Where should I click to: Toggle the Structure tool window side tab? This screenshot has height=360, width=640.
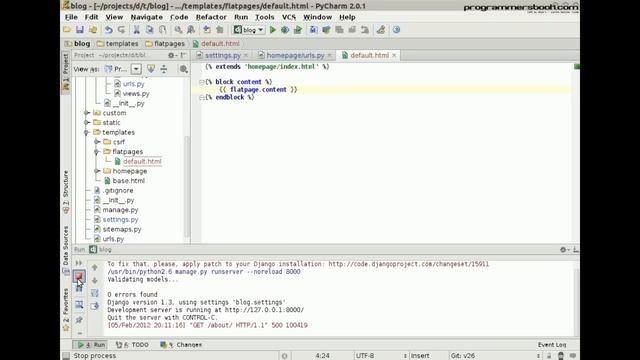(x=65, y=192)
